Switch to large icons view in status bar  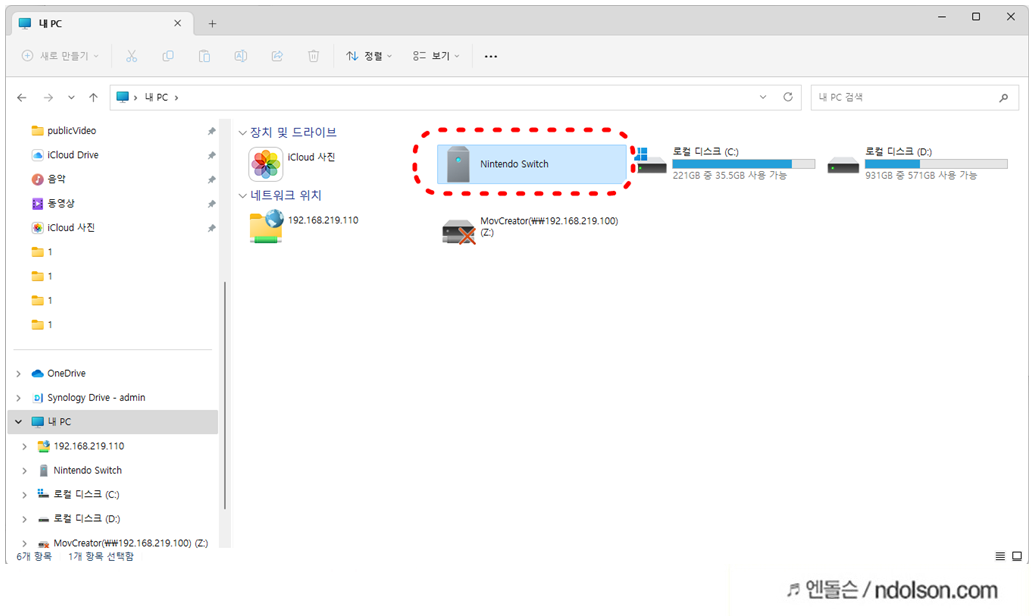[x=1017, y=557]
